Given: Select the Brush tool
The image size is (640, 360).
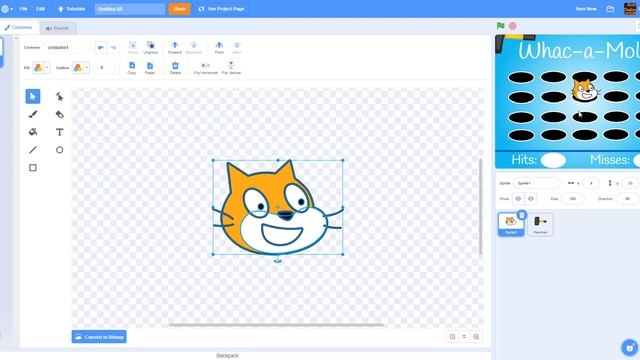Looking at the screenshot, I should coord(33,114).
